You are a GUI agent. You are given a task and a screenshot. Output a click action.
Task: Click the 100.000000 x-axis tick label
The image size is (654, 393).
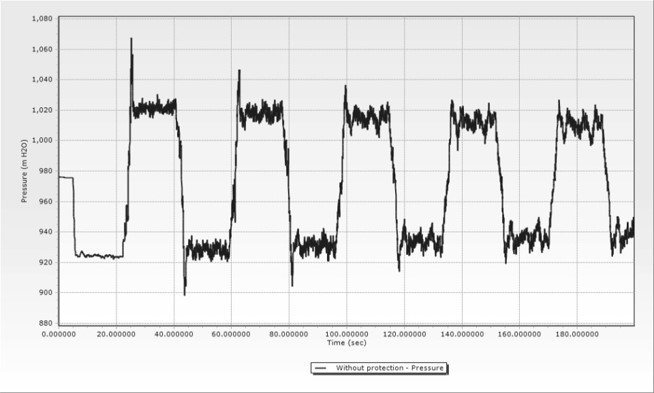coord(347,334)
